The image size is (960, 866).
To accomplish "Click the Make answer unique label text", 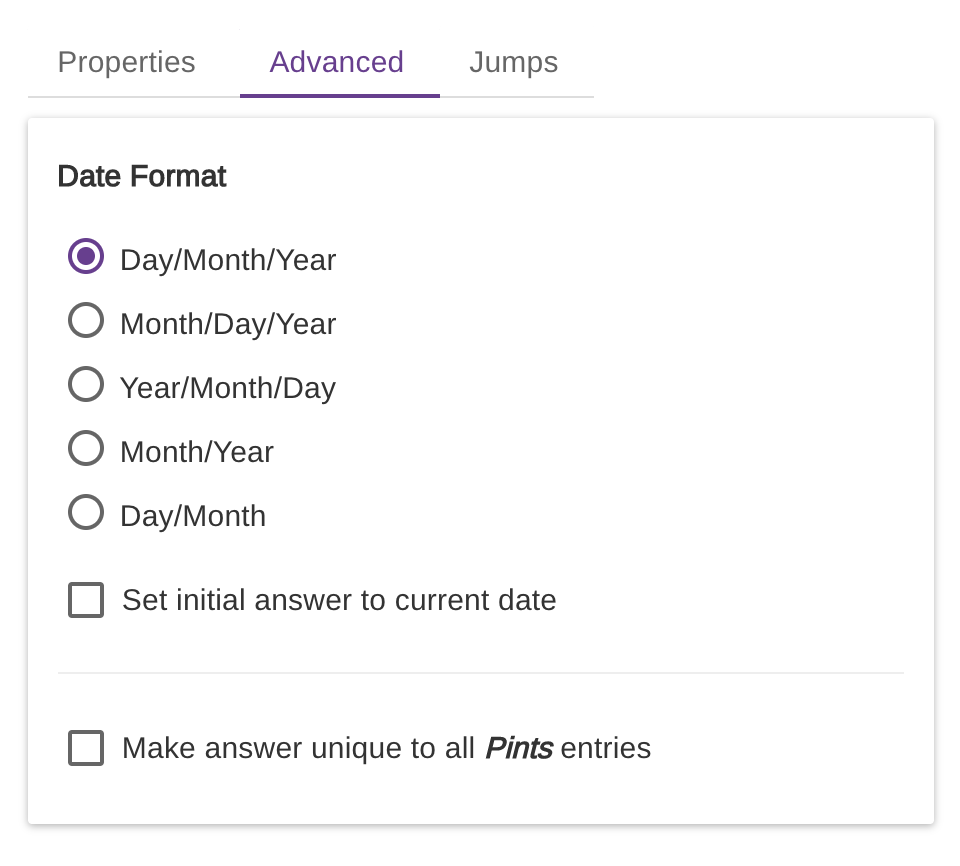I will point(298,748).
